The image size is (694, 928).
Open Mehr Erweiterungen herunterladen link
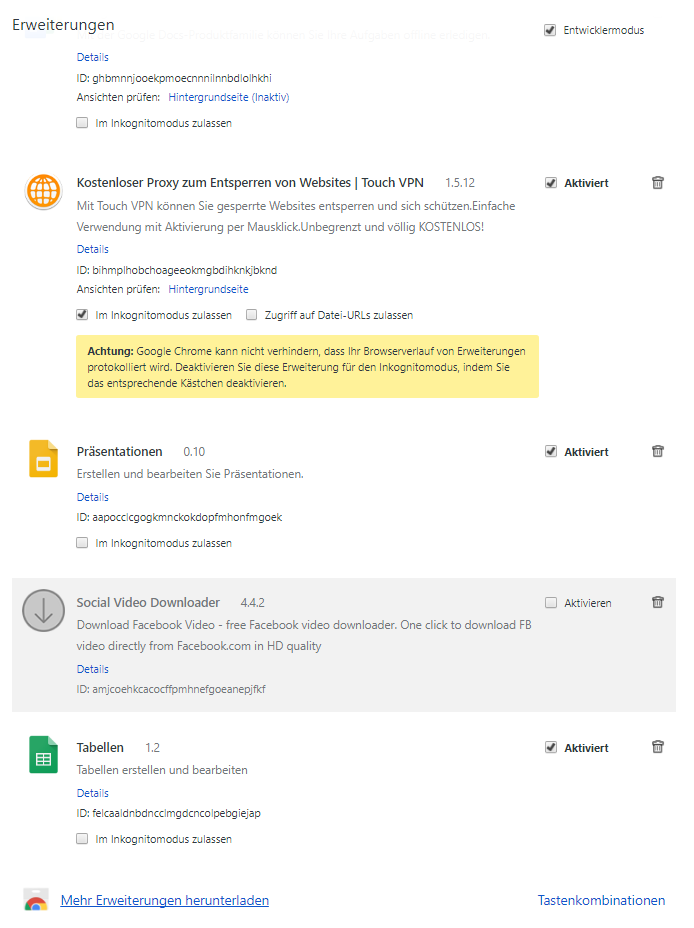(164, 900)
